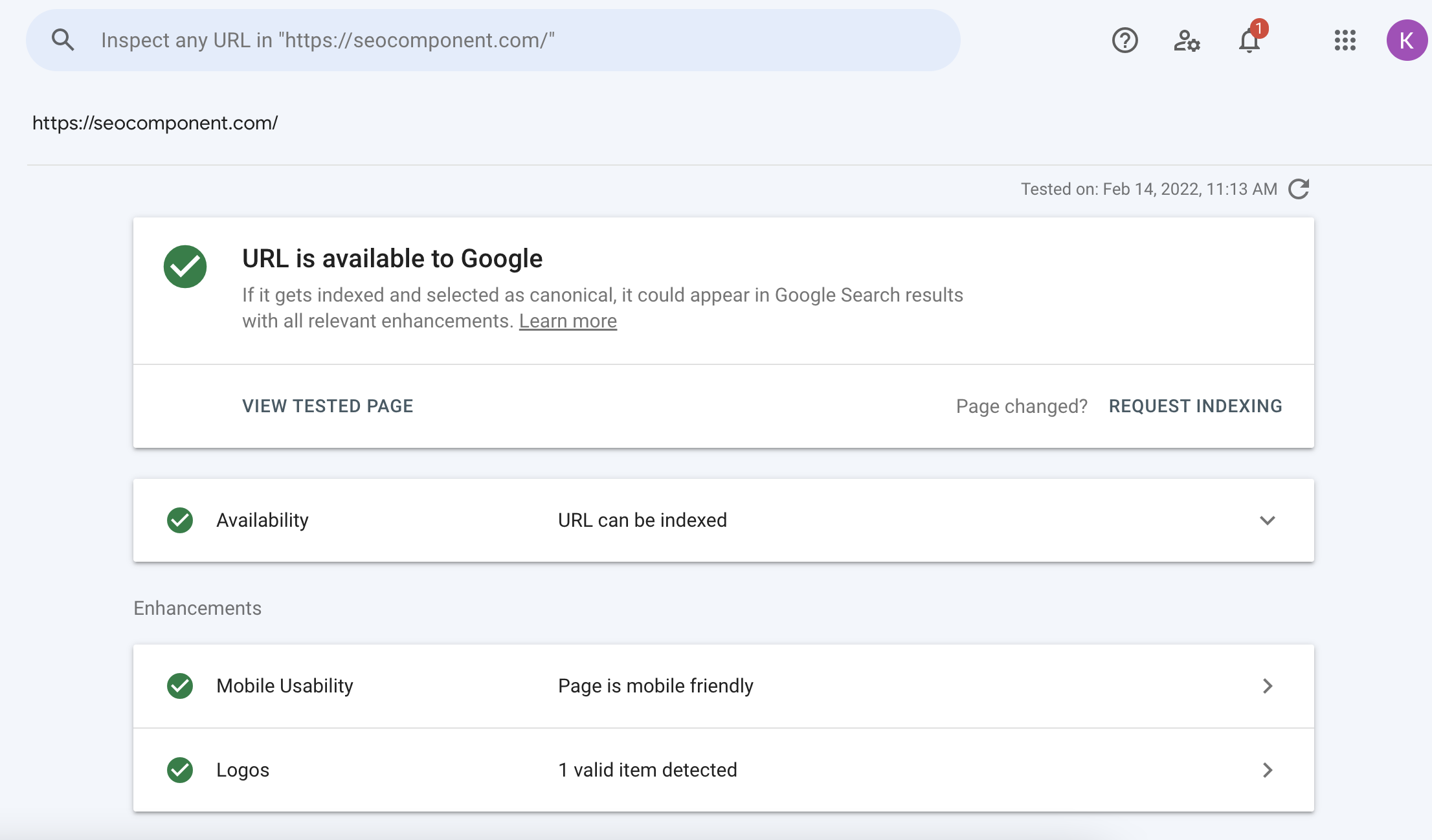1432x840 pixels.
Task: Open the Help question mark icon
Action: click(1125, 41)
